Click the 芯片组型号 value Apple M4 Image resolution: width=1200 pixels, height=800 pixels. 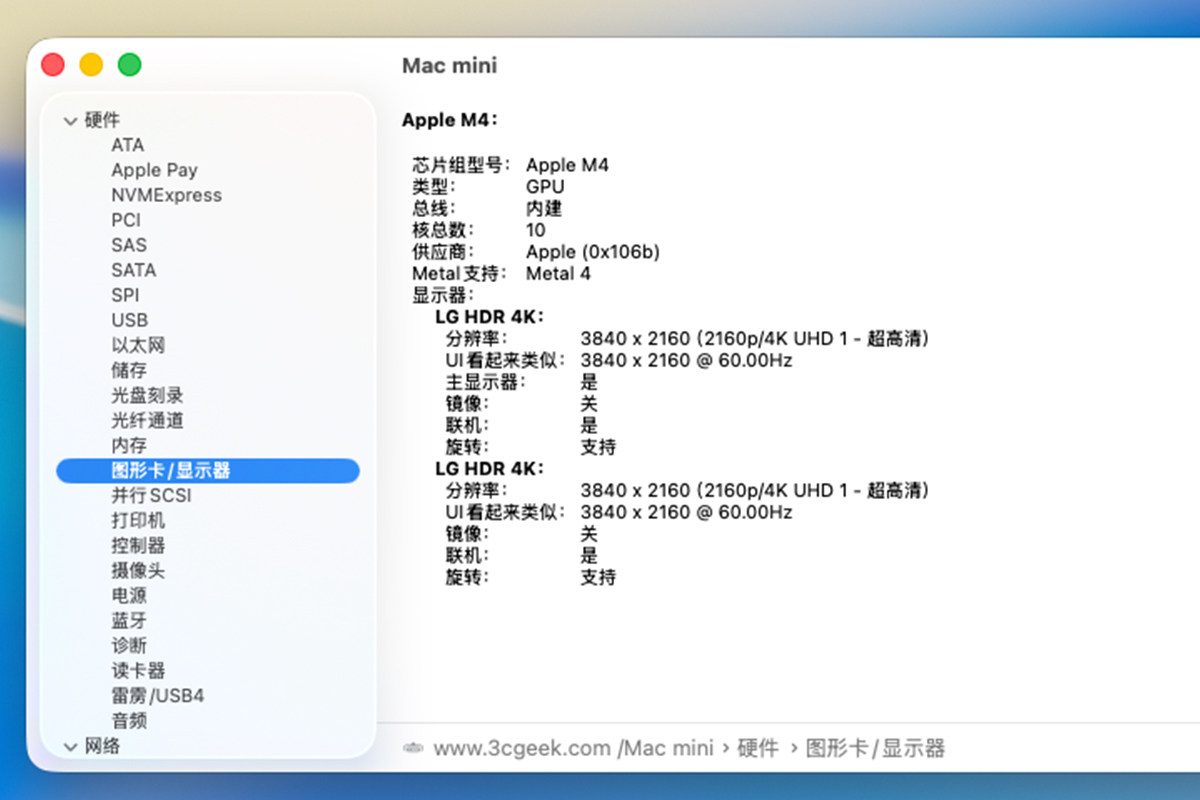click(567, 165)
